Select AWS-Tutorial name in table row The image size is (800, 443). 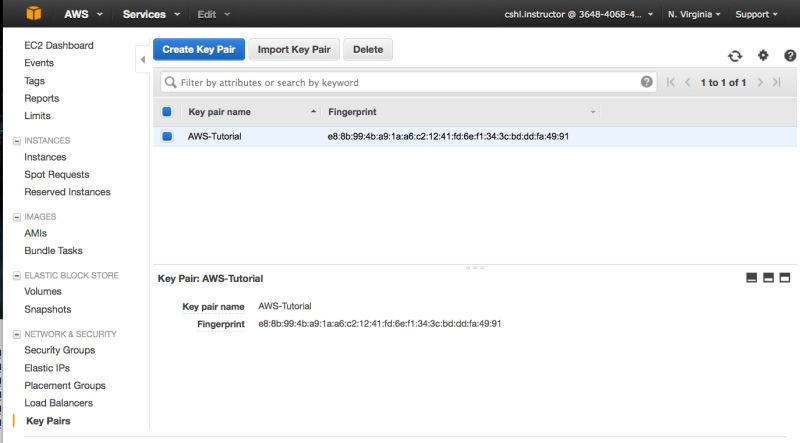[214, 136]
